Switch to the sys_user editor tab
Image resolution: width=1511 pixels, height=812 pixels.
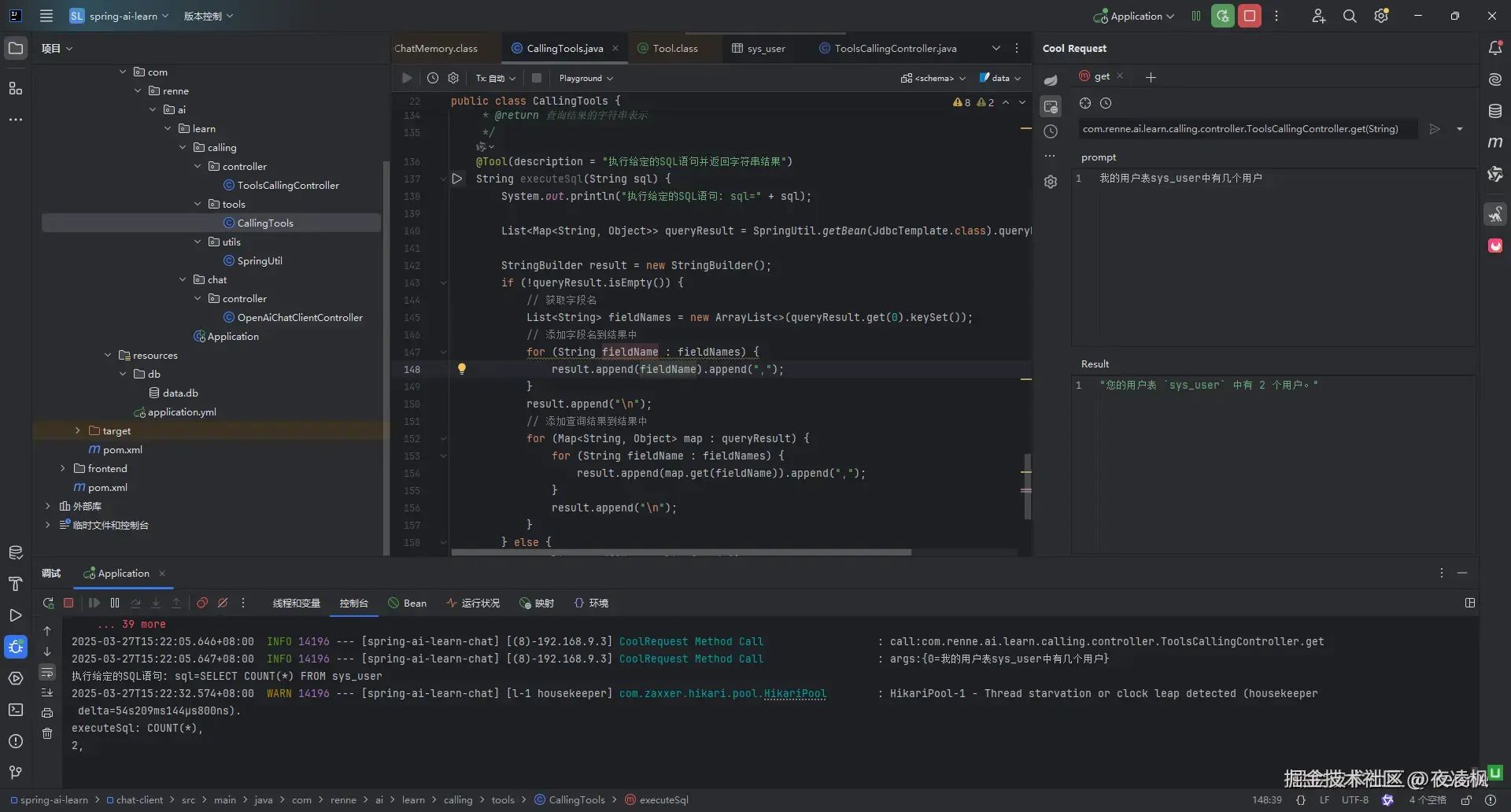[x=759, y=48]
